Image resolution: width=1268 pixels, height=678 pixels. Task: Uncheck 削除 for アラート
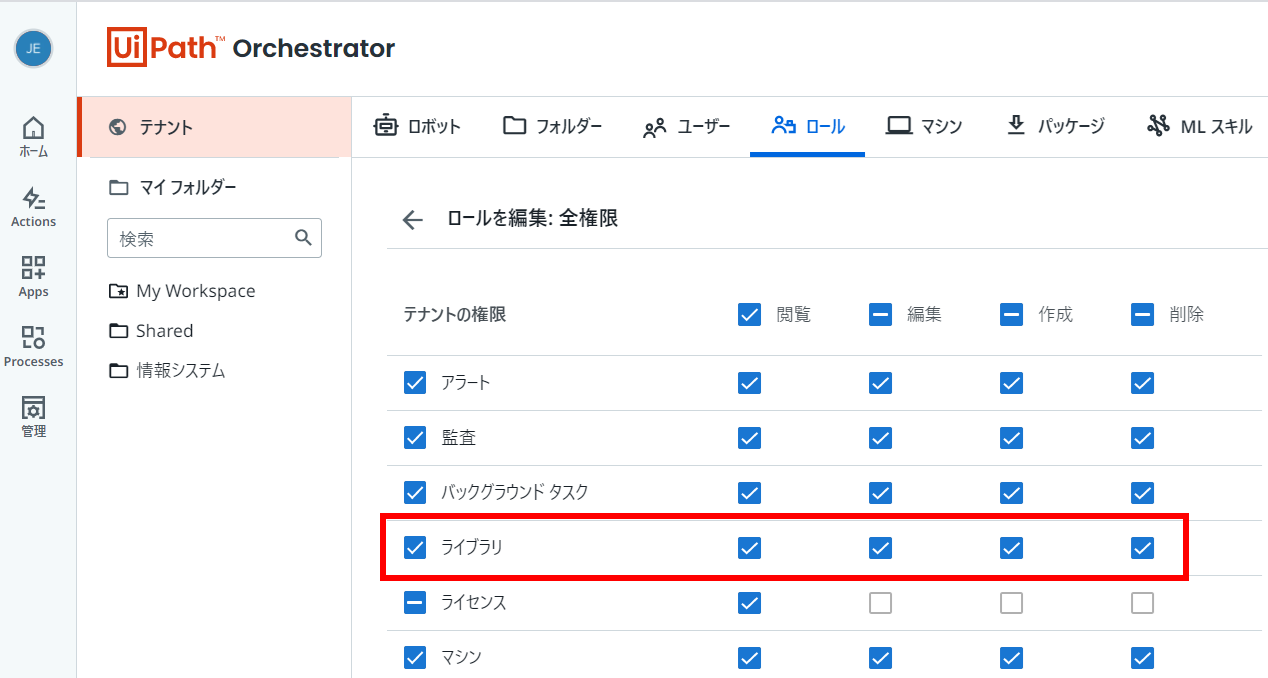coord(1142,383)
